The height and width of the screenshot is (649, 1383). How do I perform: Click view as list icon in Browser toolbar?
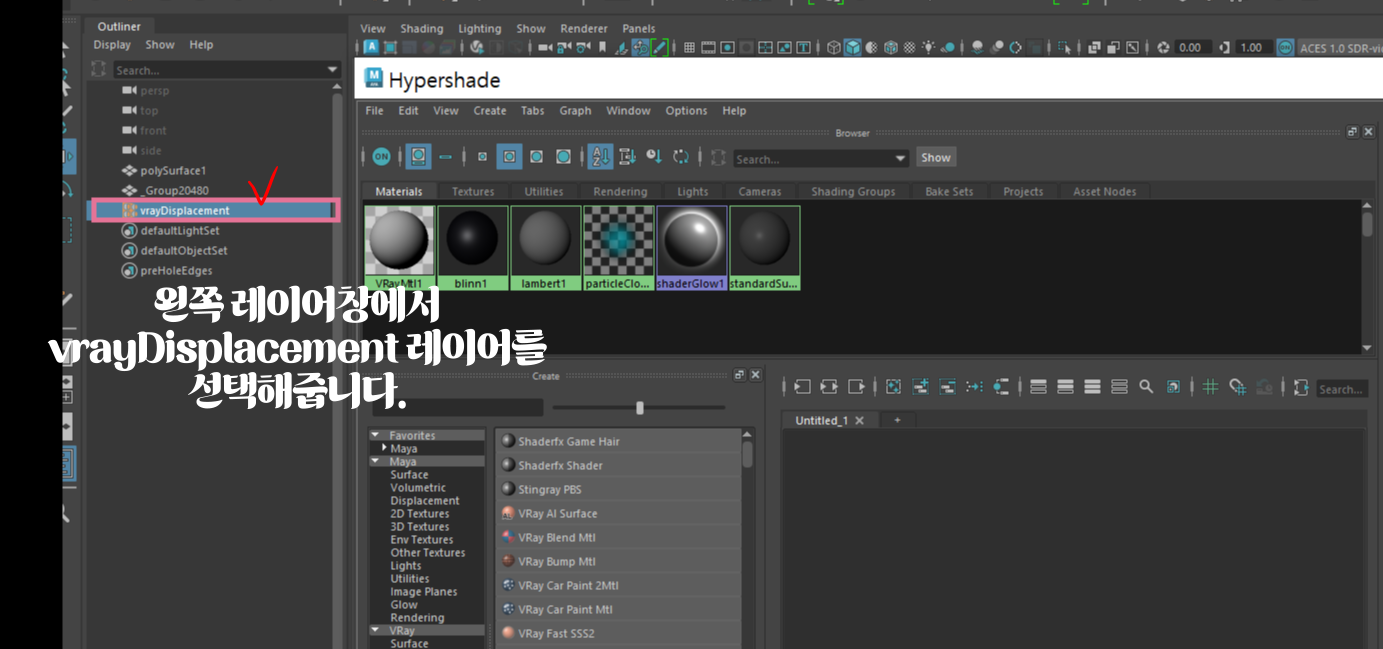445,157
